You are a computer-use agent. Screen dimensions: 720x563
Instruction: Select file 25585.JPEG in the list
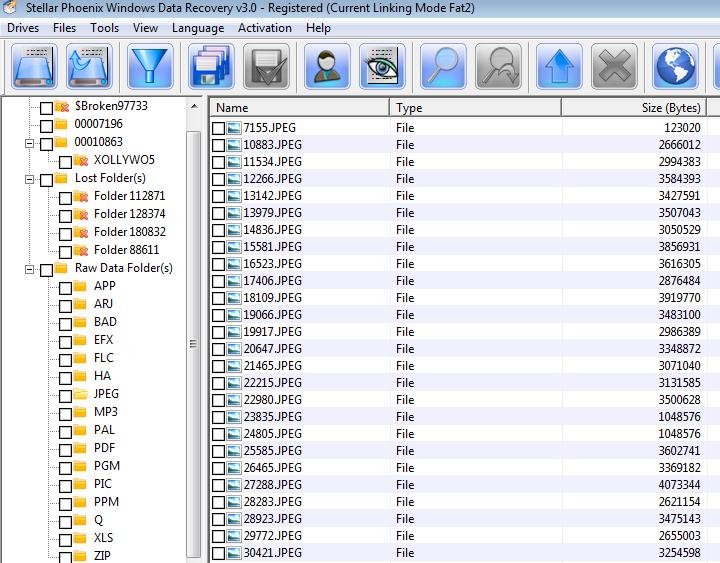pyautogui.click(x=272, y=450)
